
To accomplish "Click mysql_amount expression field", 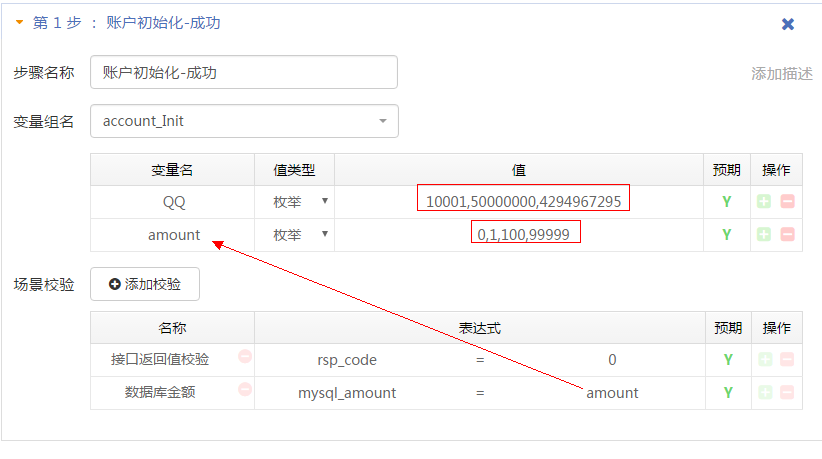I will coord(347,393).
